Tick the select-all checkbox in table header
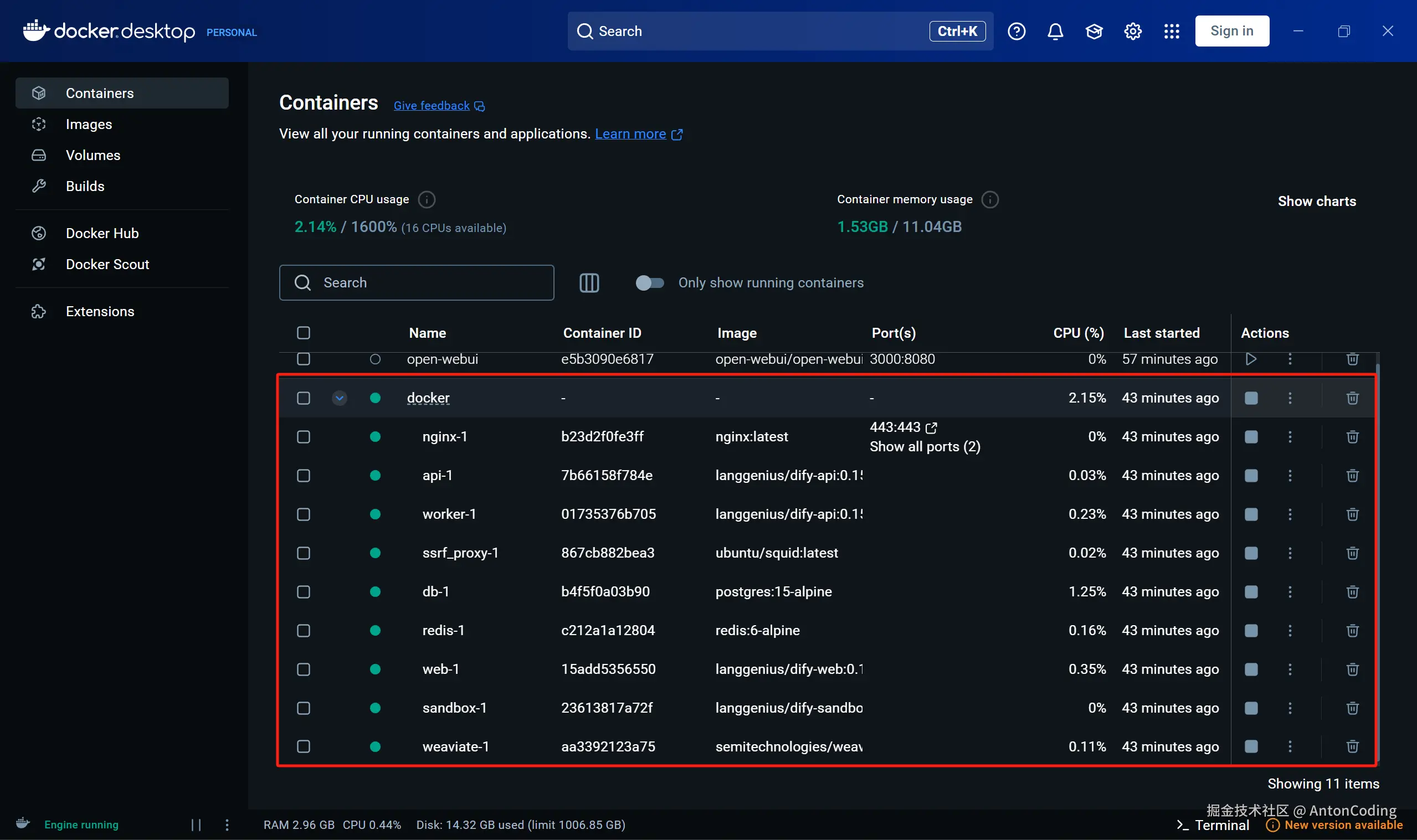The image size is (1417, 840). [304, 333]
